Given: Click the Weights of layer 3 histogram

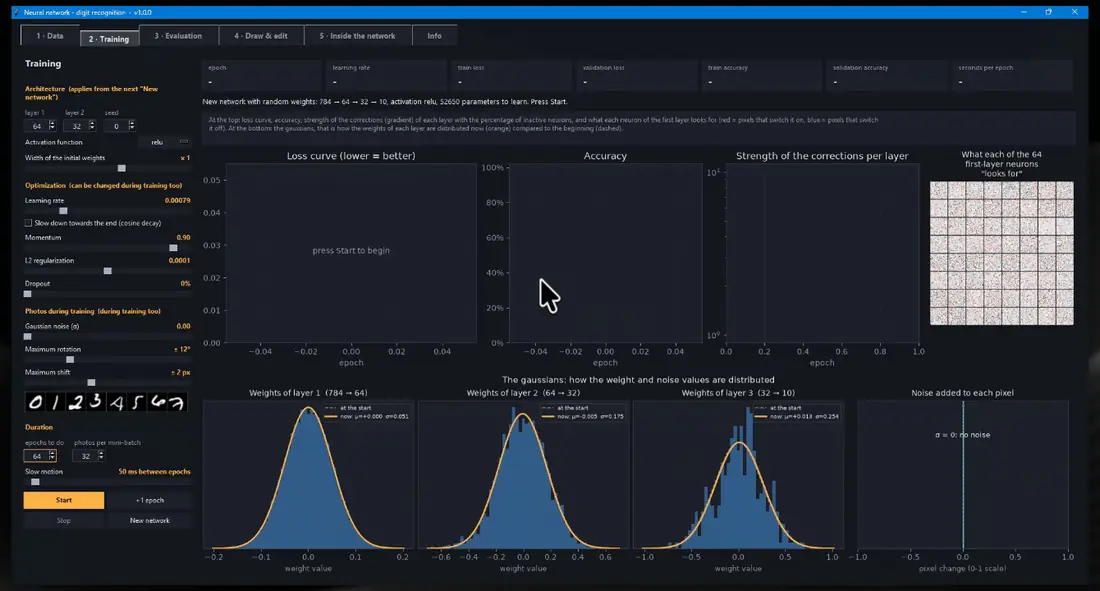Looking at the screenshot, I should (x=738, y=474).
